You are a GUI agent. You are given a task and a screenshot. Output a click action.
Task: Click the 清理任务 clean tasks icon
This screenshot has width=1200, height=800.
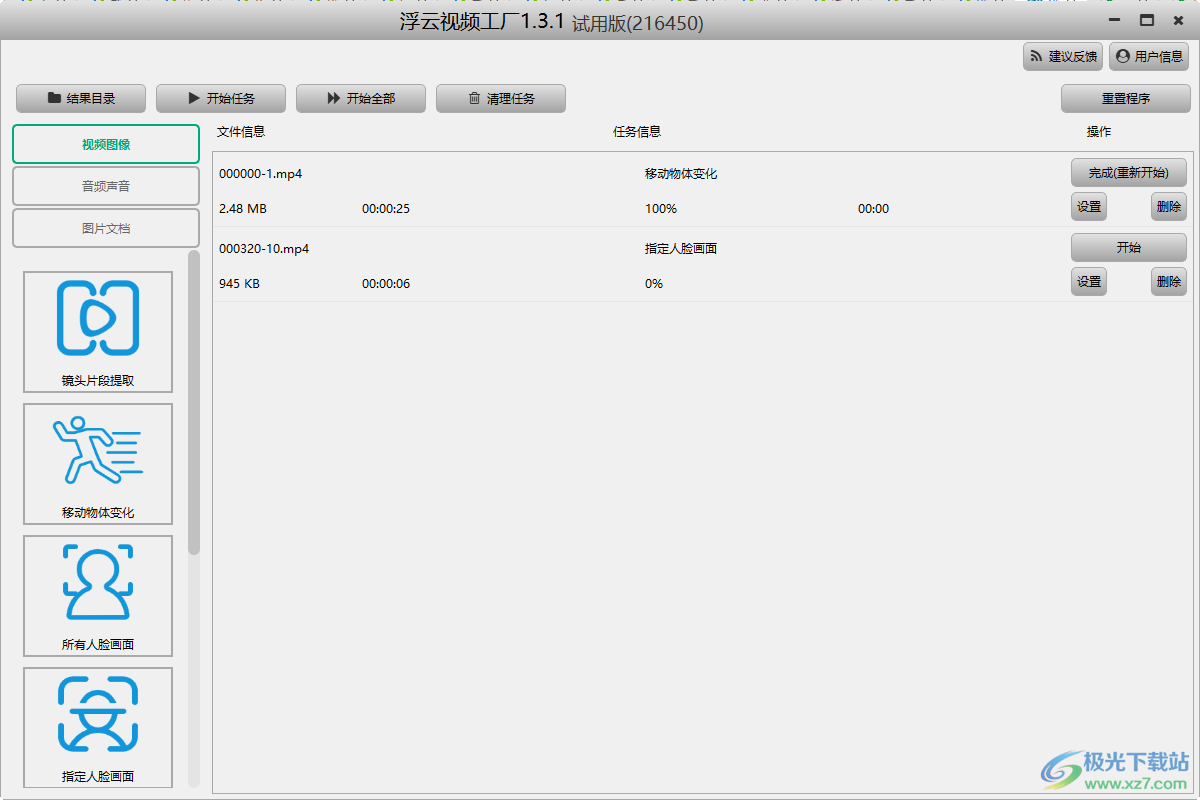[x=500, y=98]
